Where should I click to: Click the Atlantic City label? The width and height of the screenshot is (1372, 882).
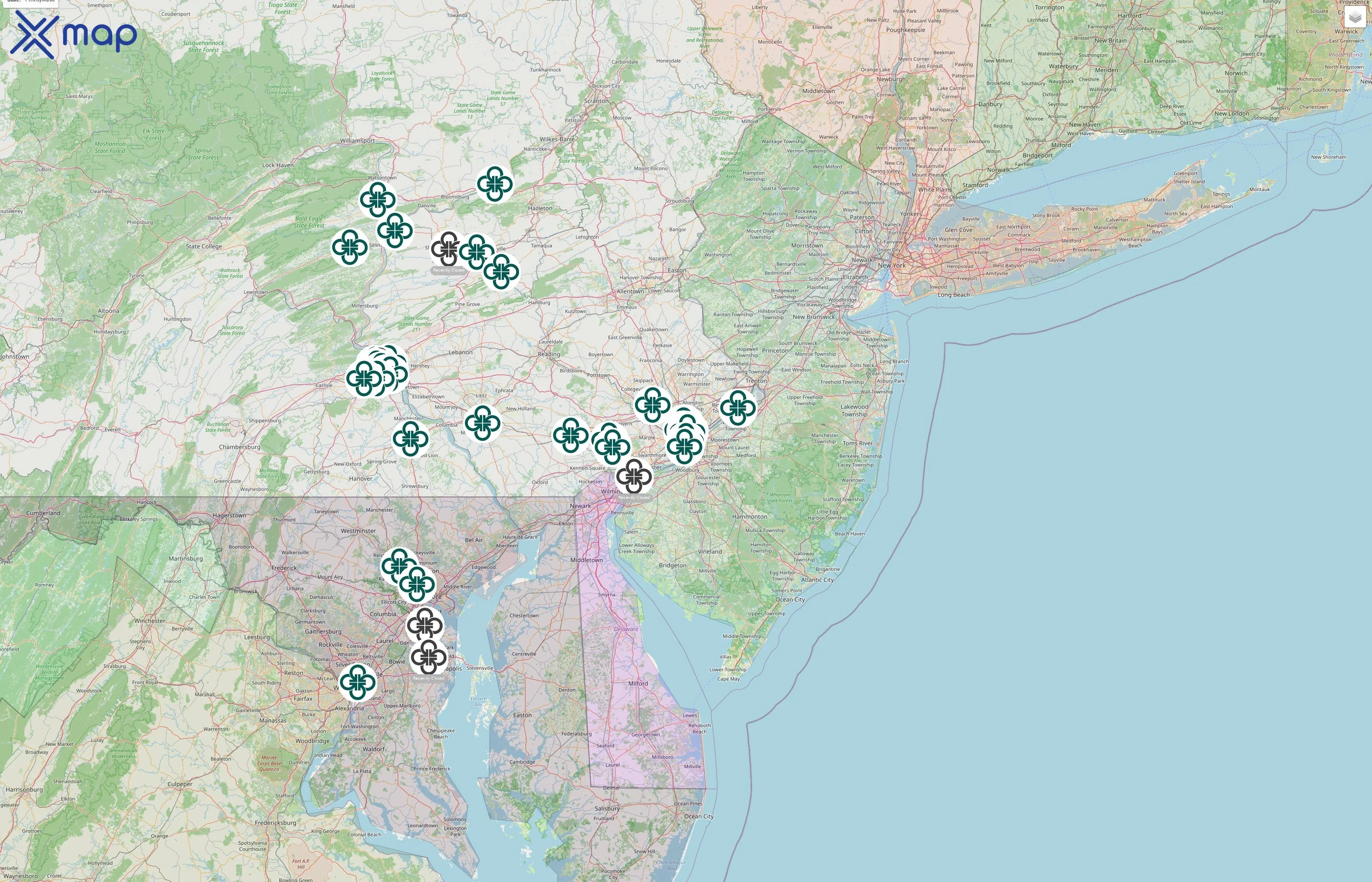click(x=817, y=580)
